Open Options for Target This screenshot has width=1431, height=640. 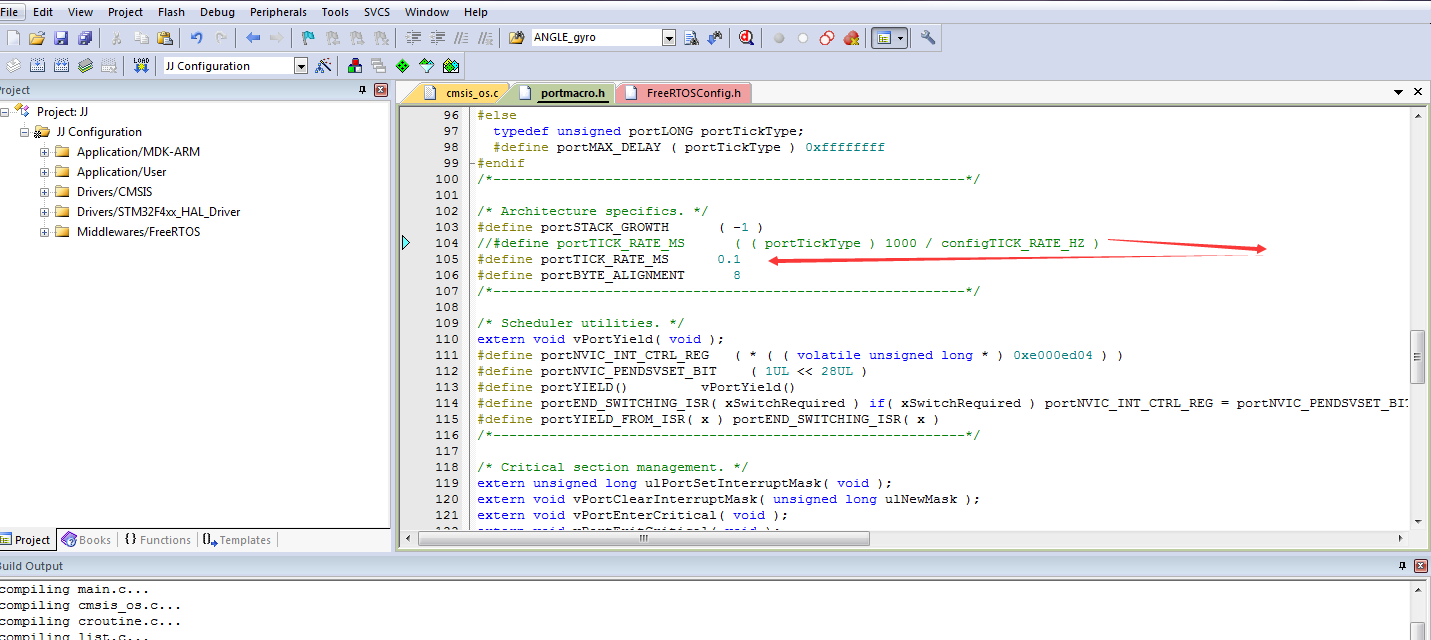coord(323,66)
